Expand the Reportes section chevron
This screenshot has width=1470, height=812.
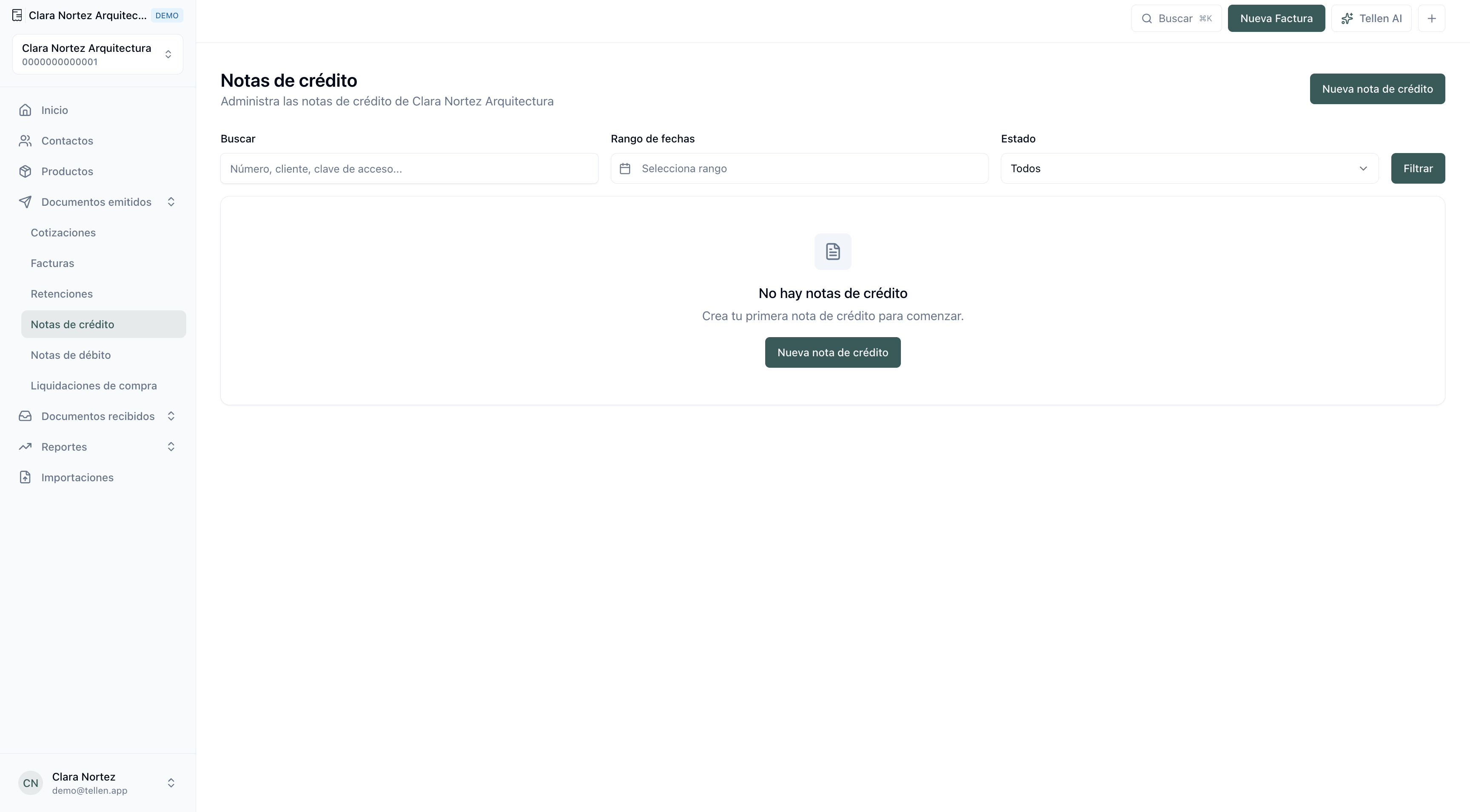pos(171,447)
